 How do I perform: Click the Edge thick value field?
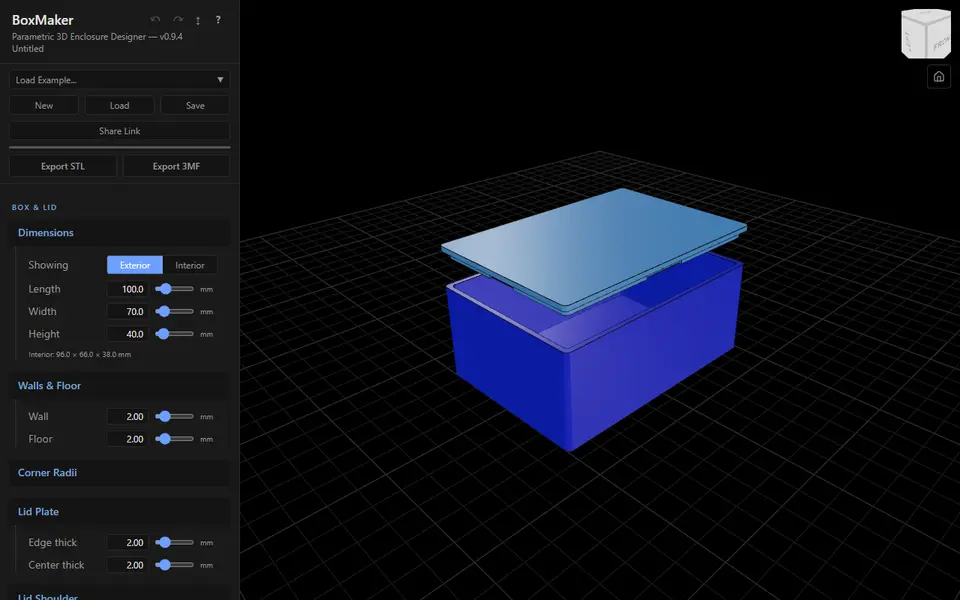pos(127,542)
